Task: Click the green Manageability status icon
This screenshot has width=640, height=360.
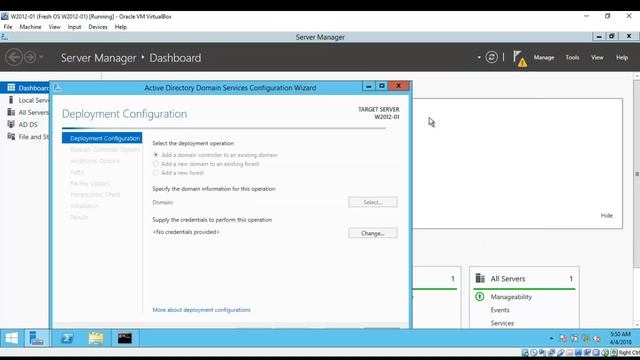Action: (x=480, y=297)
